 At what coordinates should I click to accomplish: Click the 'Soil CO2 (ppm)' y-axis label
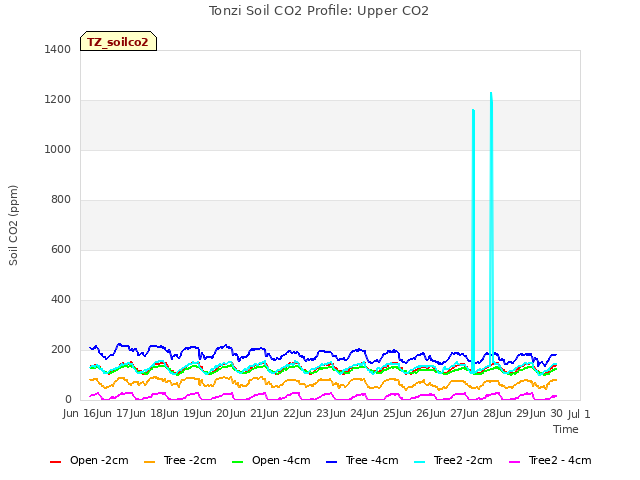click(x=13, y=225)
